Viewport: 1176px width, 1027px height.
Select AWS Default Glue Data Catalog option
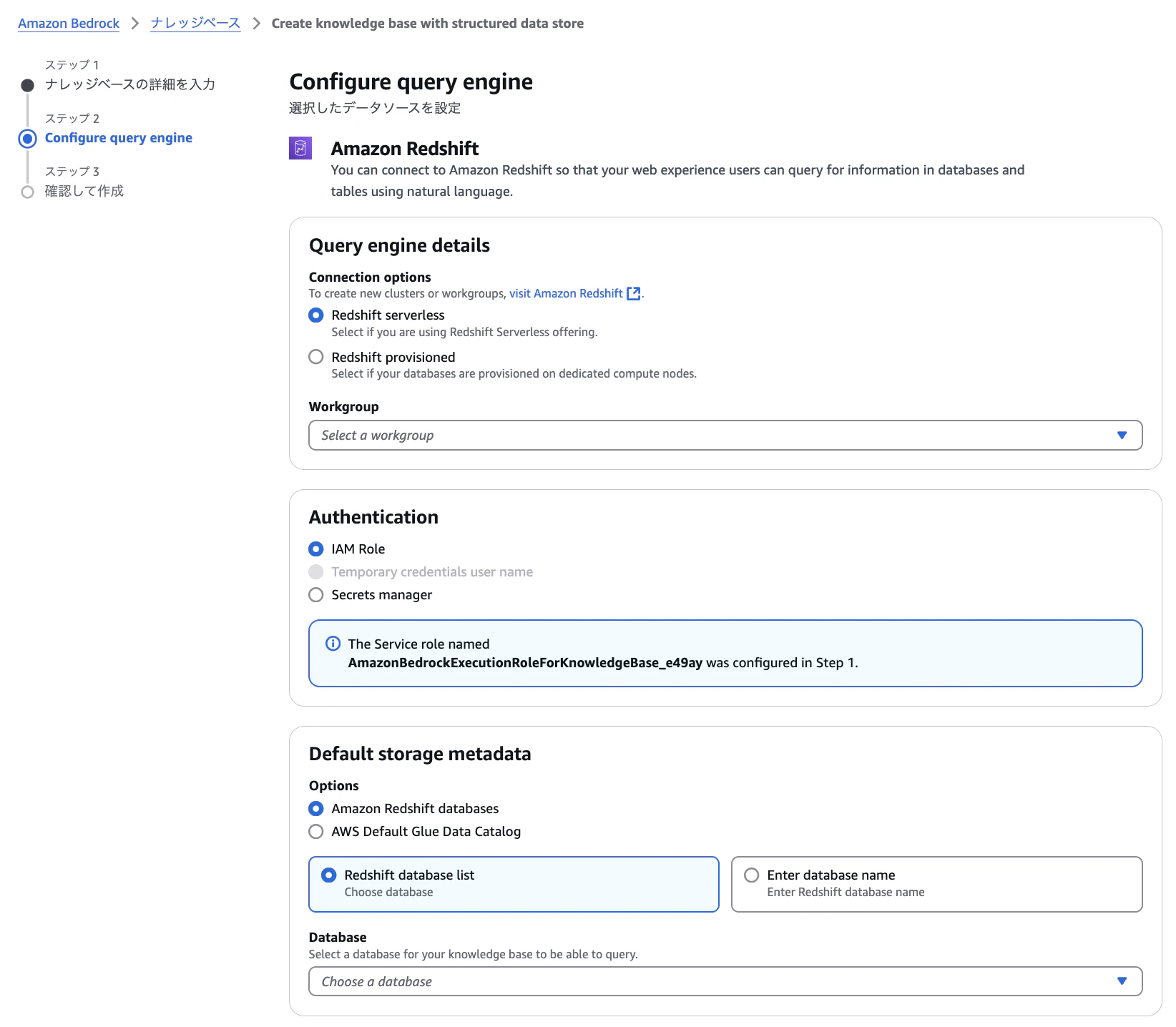point(315,832)
